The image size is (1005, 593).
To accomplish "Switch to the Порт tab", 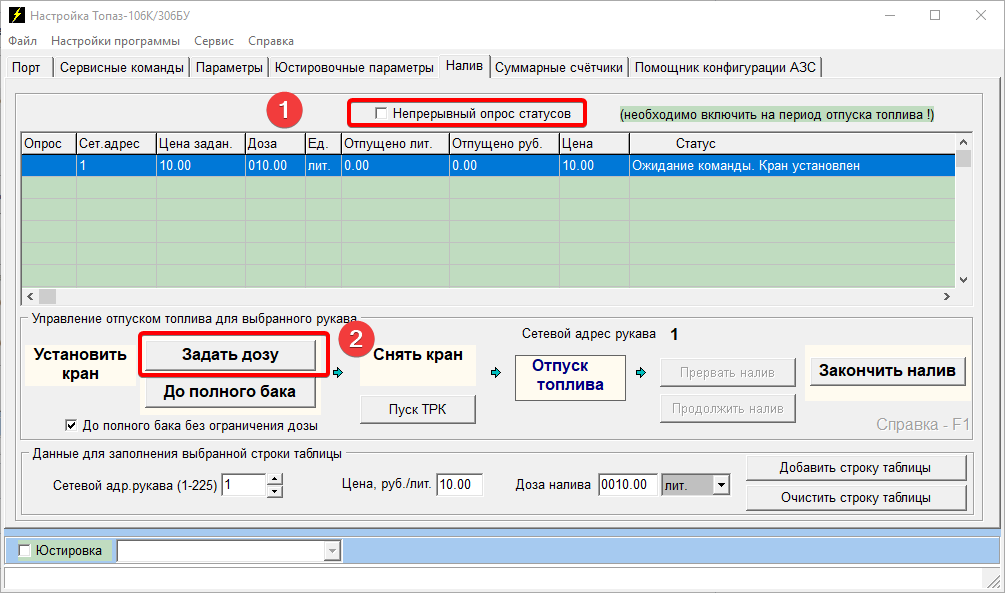I will tap(26, 67).
